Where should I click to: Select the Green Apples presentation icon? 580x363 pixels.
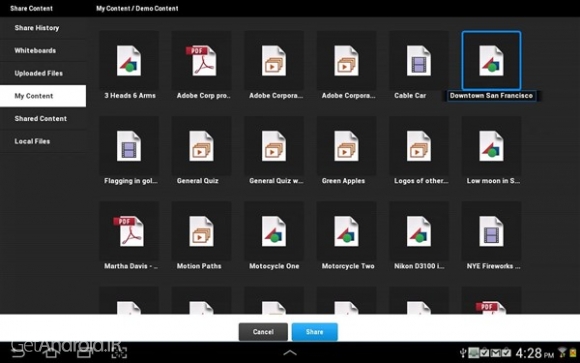tap(346, 146)
